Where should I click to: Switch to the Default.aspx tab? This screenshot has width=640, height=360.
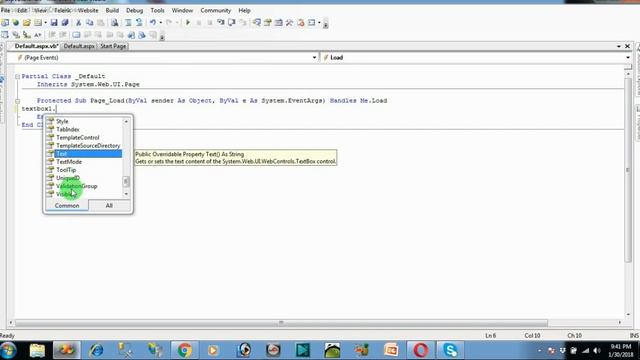[79, 46]
